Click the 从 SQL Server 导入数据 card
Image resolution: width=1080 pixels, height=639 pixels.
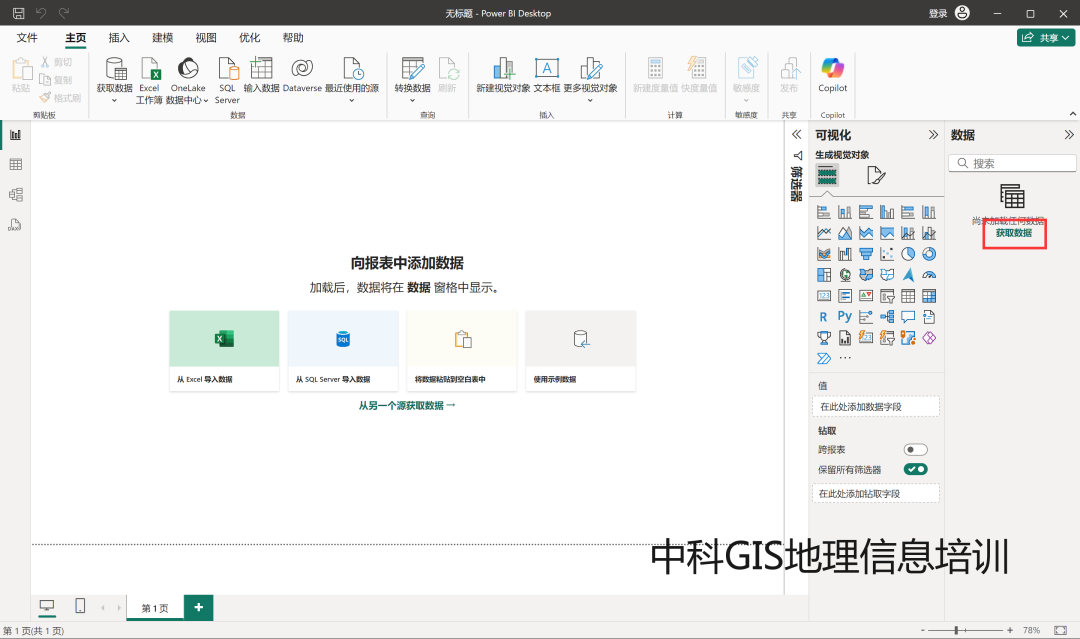point(343,350)
